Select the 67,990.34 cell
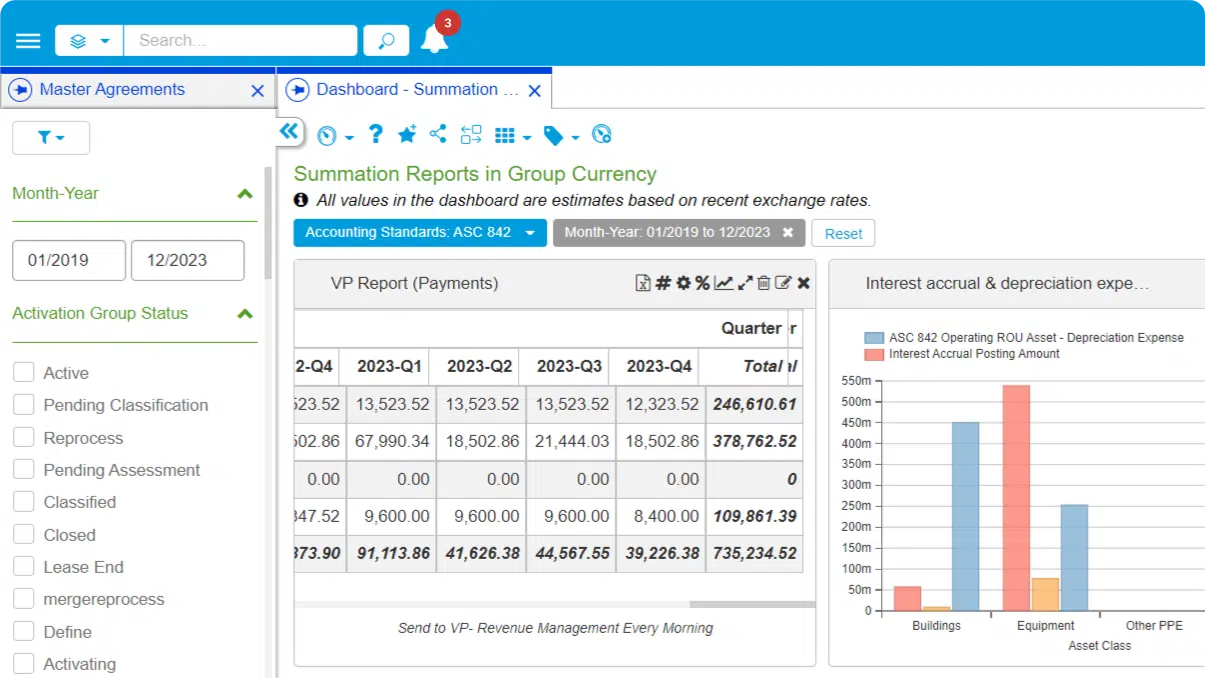 pos(390,441)
